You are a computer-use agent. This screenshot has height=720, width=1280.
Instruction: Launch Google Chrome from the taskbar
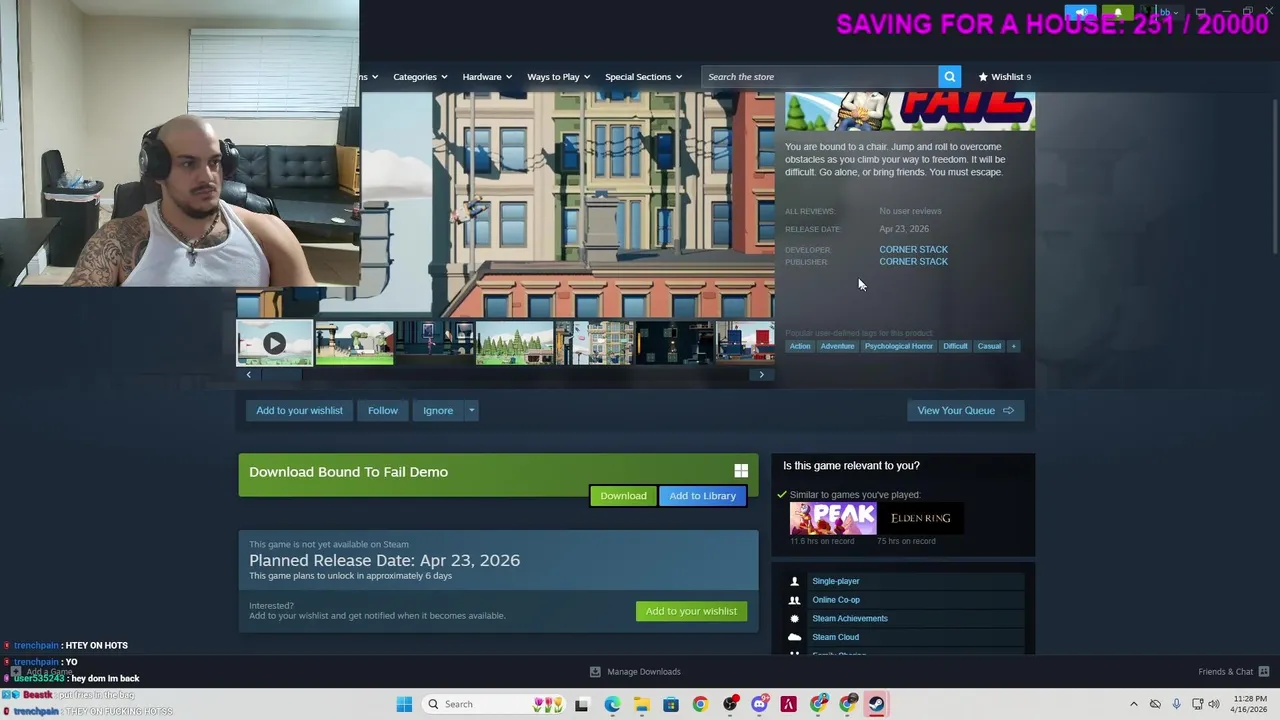(x=700, y=704)
